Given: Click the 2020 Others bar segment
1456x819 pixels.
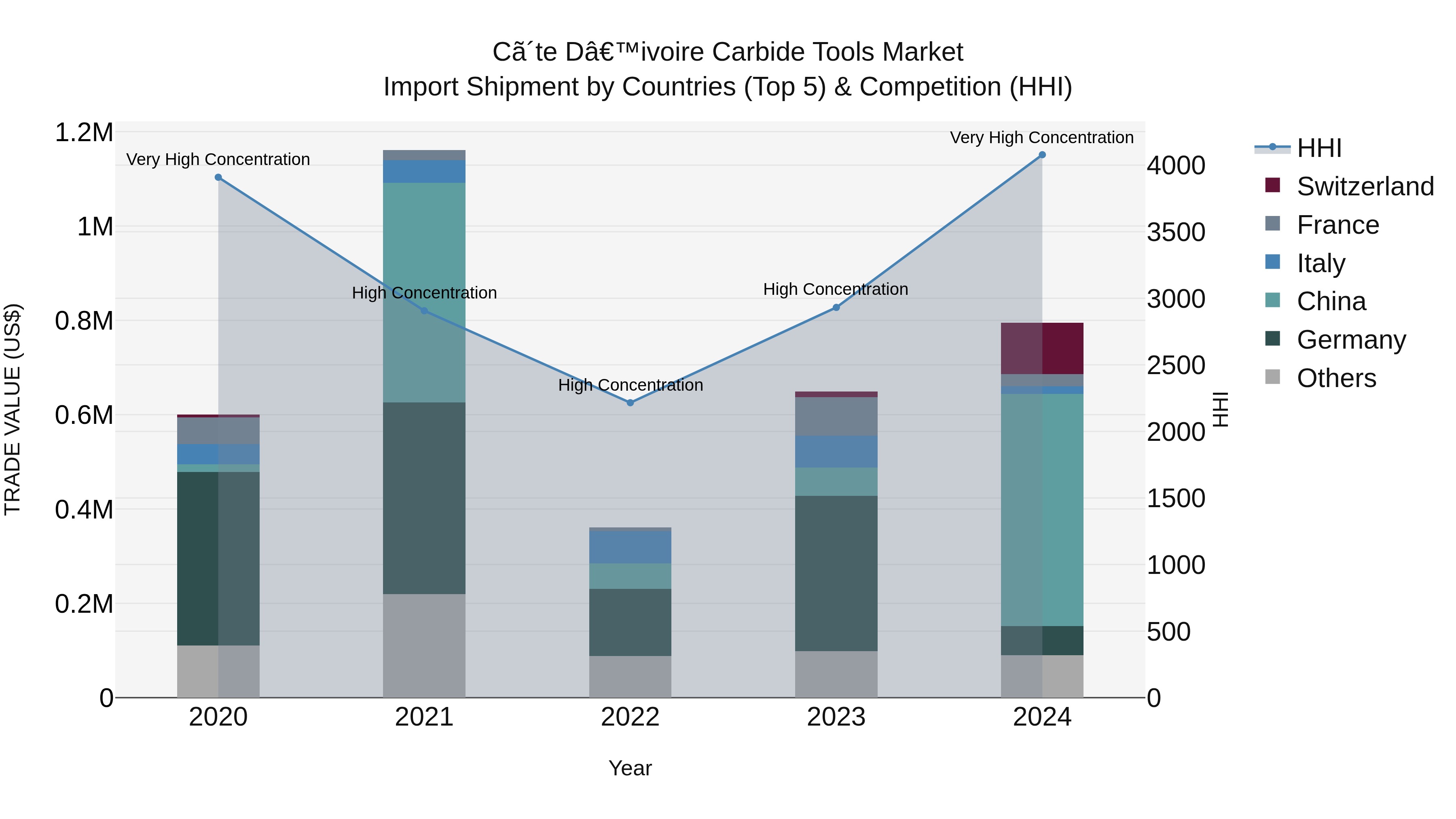Looking at the screenshot, I should (218, 671).
